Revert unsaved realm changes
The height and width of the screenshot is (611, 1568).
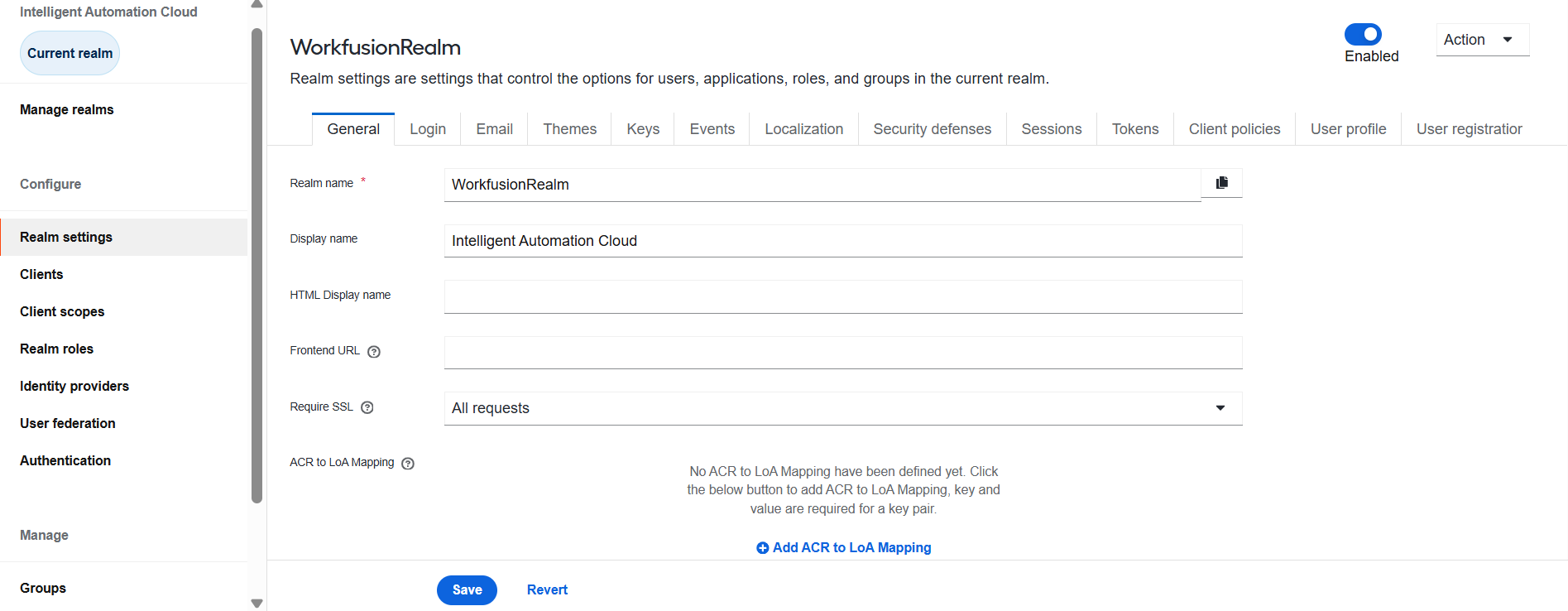547,590
